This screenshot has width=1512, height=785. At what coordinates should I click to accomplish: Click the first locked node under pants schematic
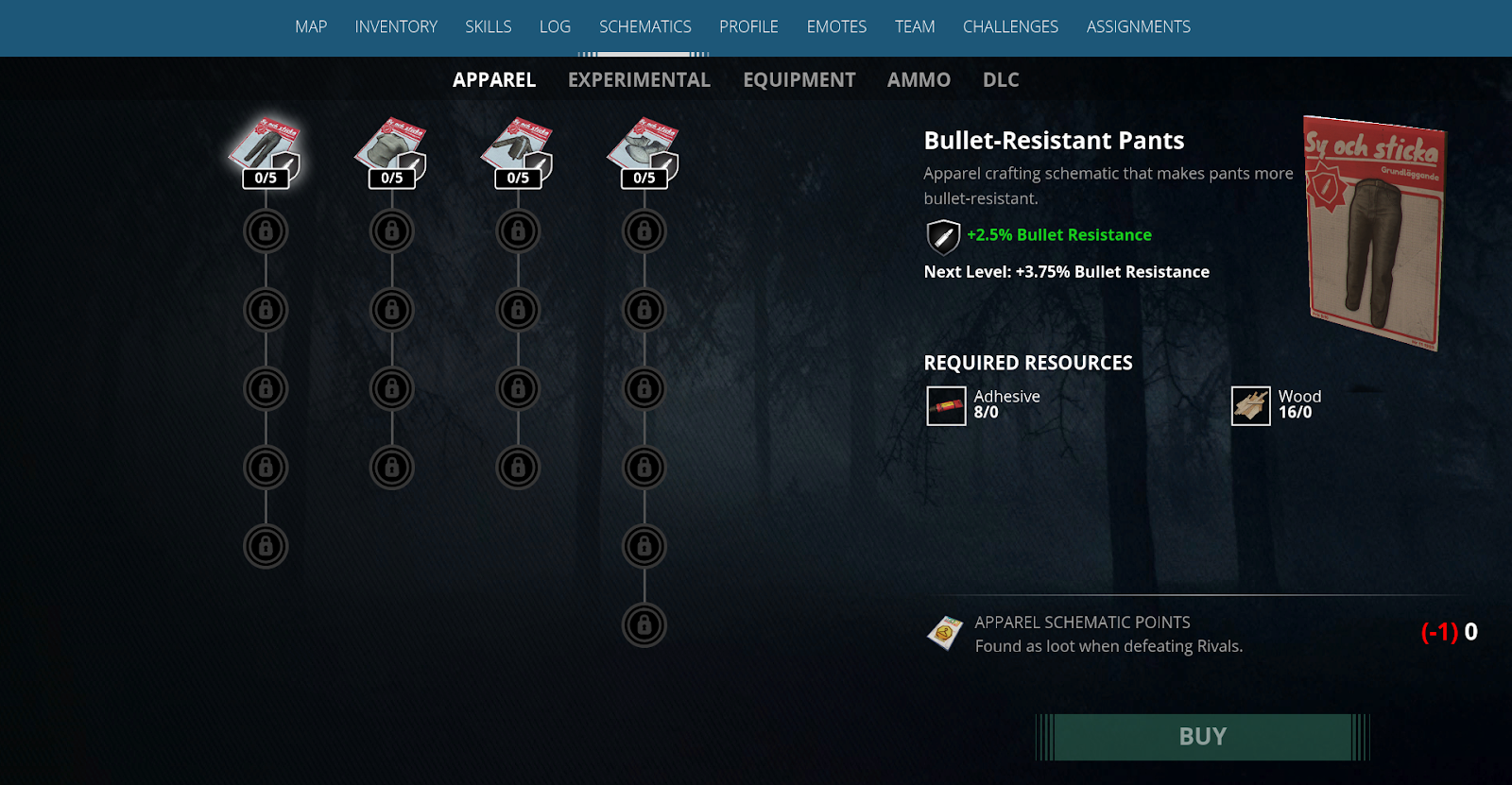[x=266, y=230]
